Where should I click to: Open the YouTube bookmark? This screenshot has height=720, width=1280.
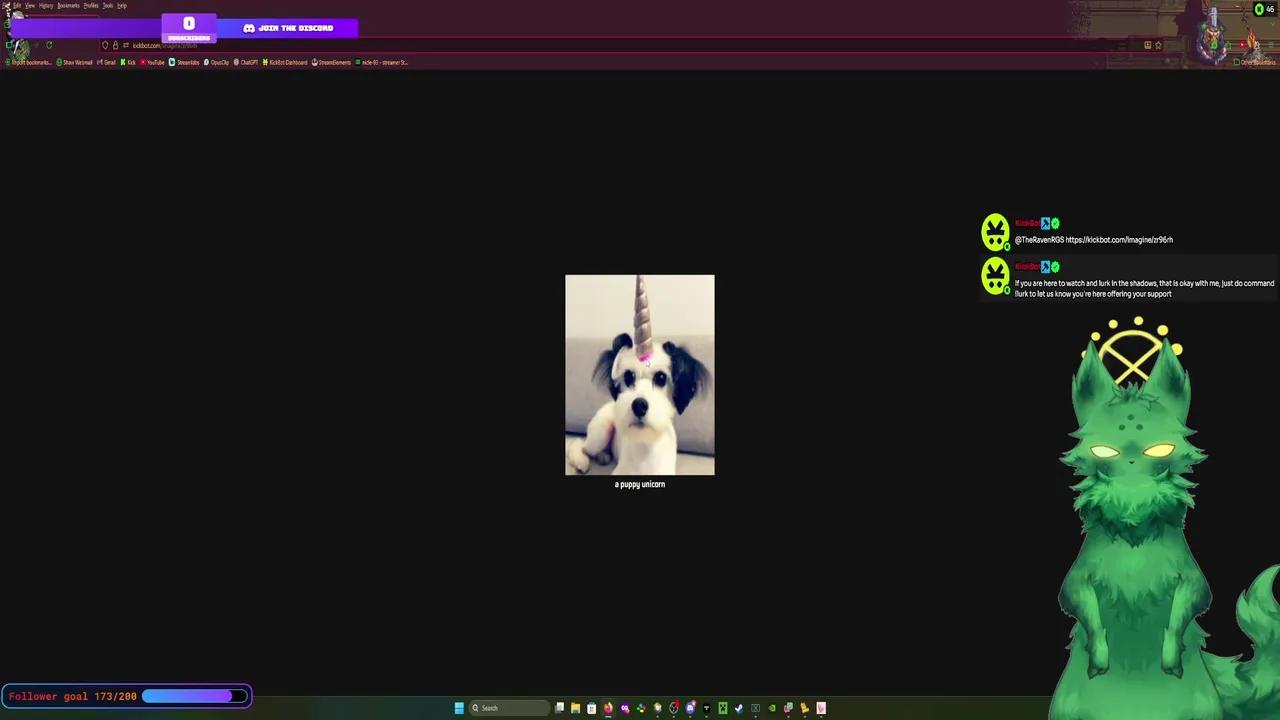[153, 62]
